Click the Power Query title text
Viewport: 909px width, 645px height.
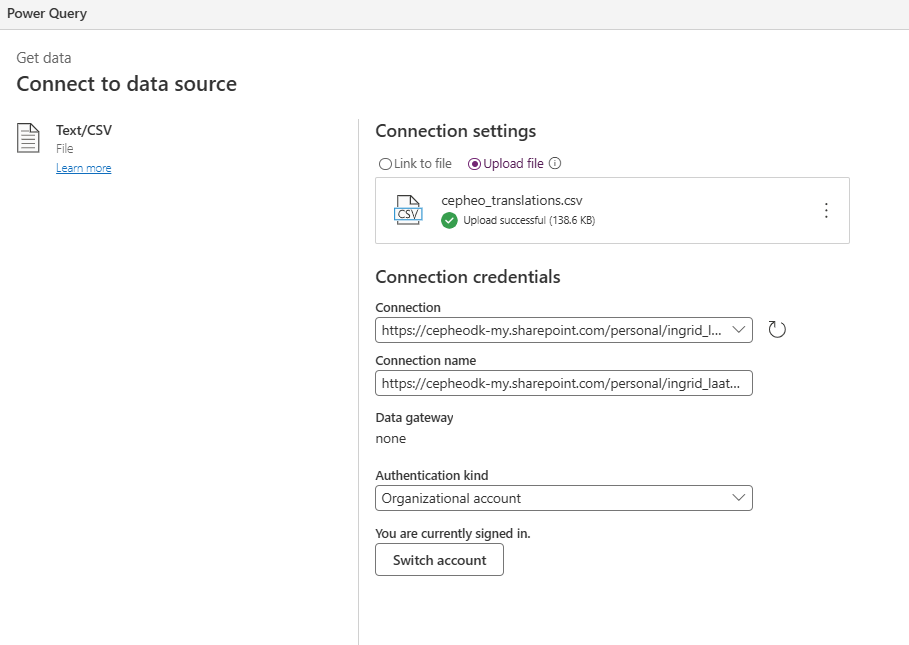(x=47, y=14)
